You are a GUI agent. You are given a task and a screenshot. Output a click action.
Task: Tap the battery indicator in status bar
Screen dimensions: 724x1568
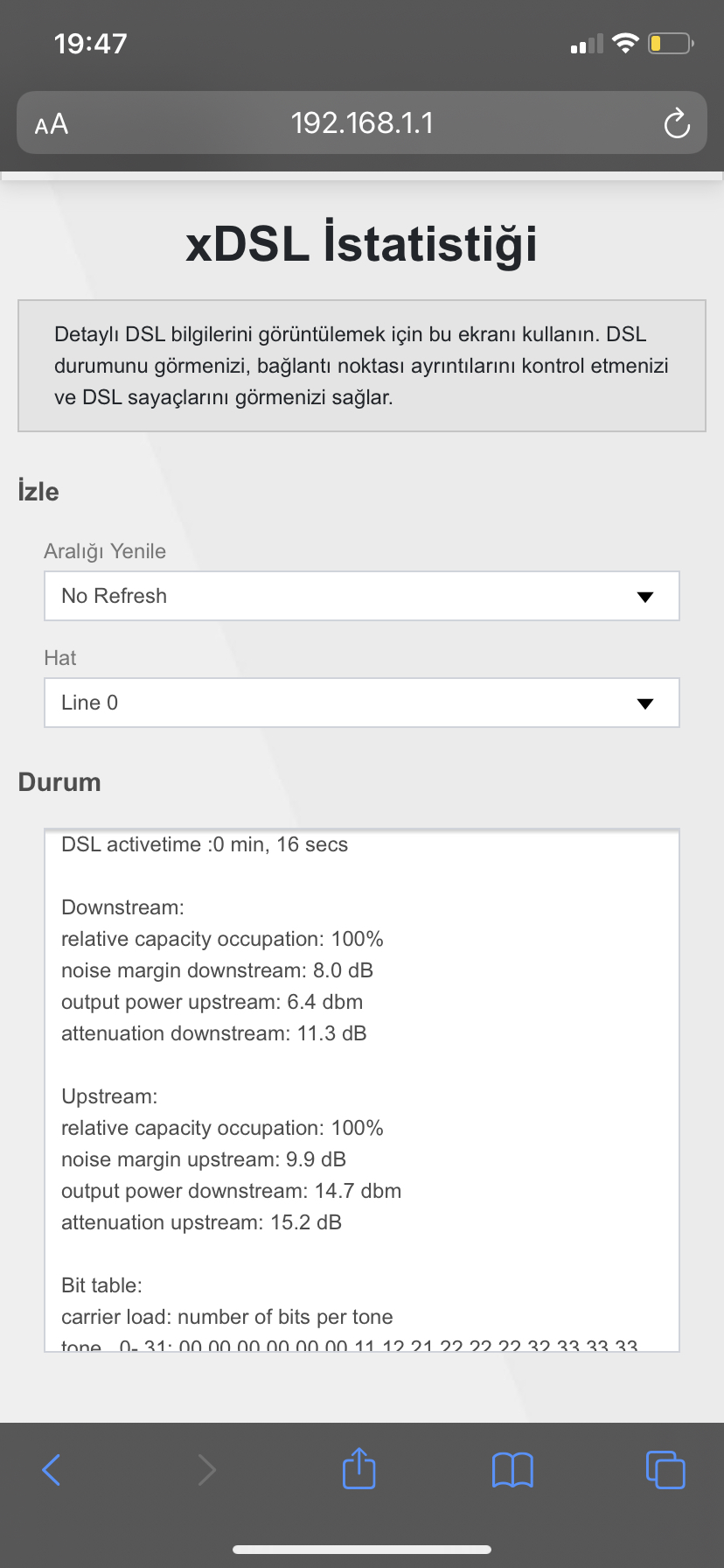click(x=671, y=43)
